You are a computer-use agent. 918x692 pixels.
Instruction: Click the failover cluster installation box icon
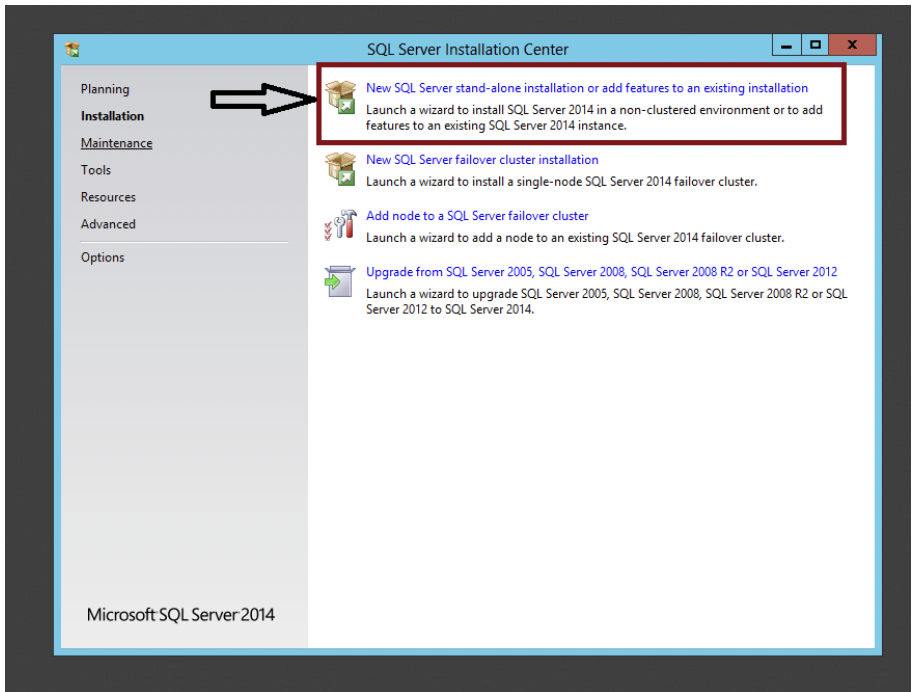340,169
